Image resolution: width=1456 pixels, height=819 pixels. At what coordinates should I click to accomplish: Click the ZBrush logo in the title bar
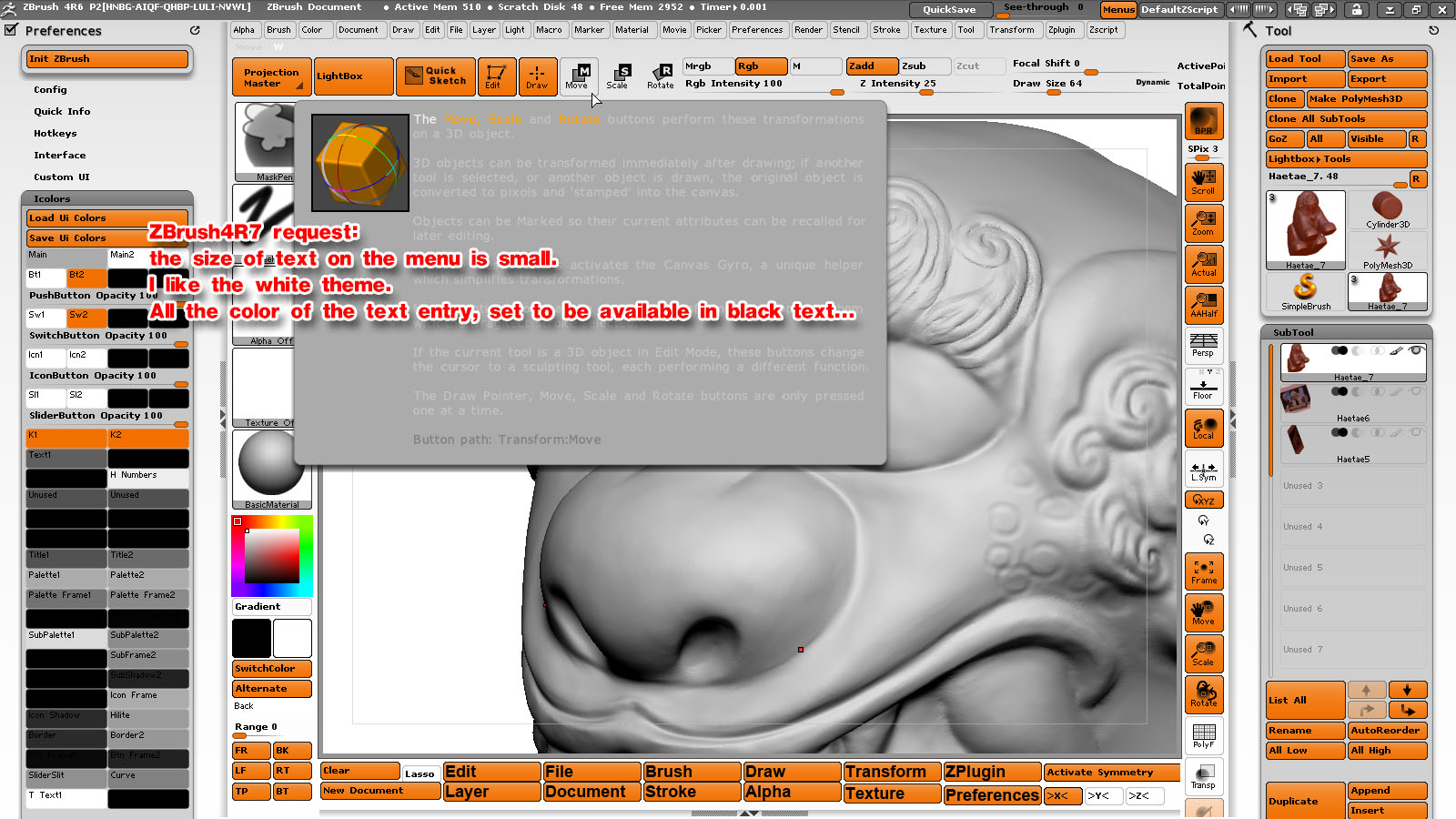click(9, 8)
